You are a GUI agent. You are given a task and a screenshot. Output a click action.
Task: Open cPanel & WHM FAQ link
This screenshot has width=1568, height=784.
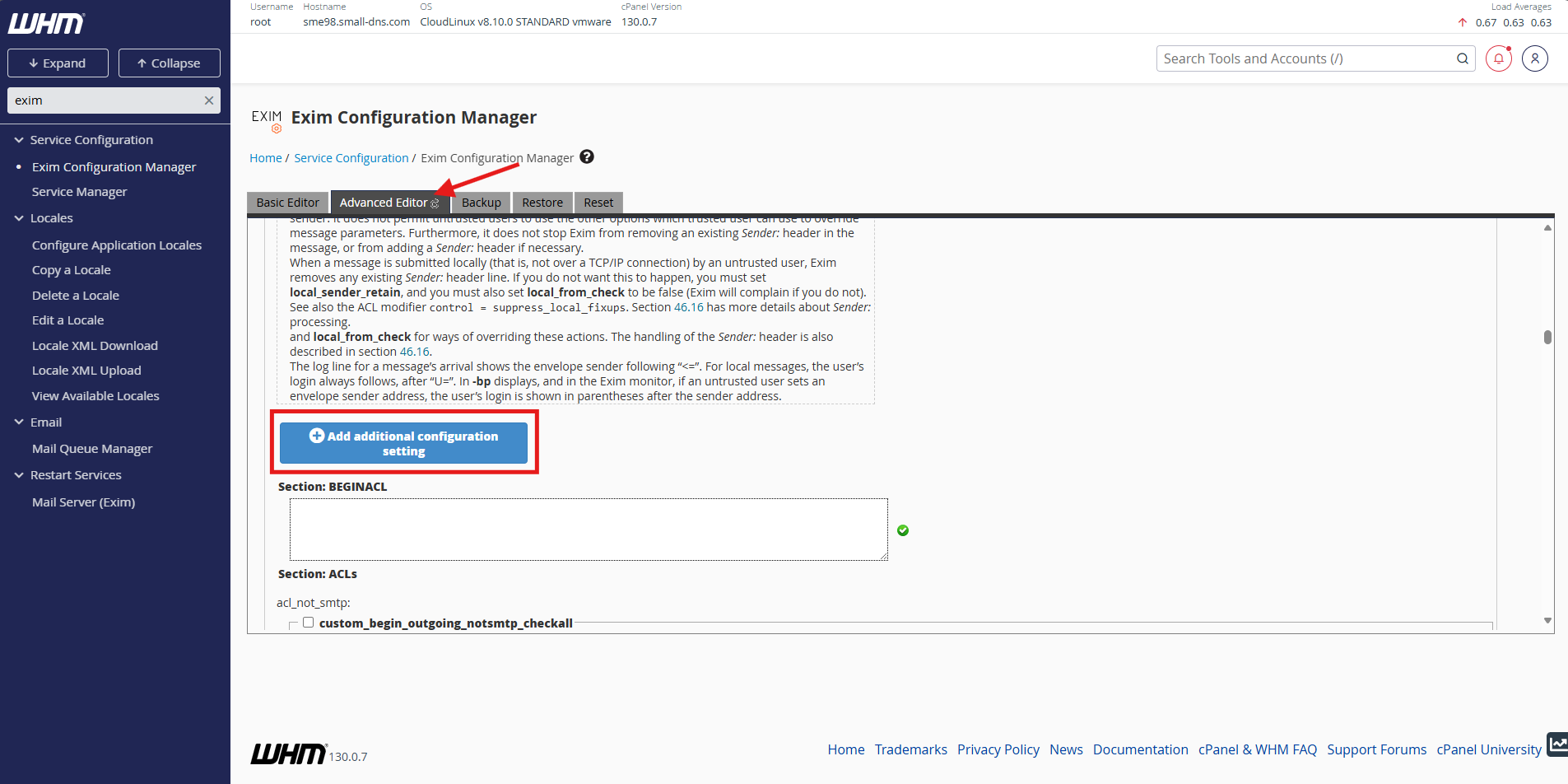pos(1258,749)
